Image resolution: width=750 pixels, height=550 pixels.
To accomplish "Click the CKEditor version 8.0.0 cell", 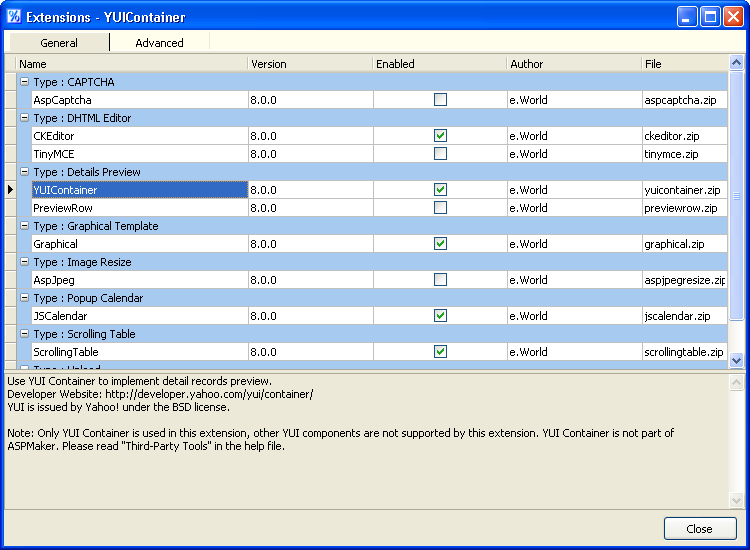I will coord(310,136).
